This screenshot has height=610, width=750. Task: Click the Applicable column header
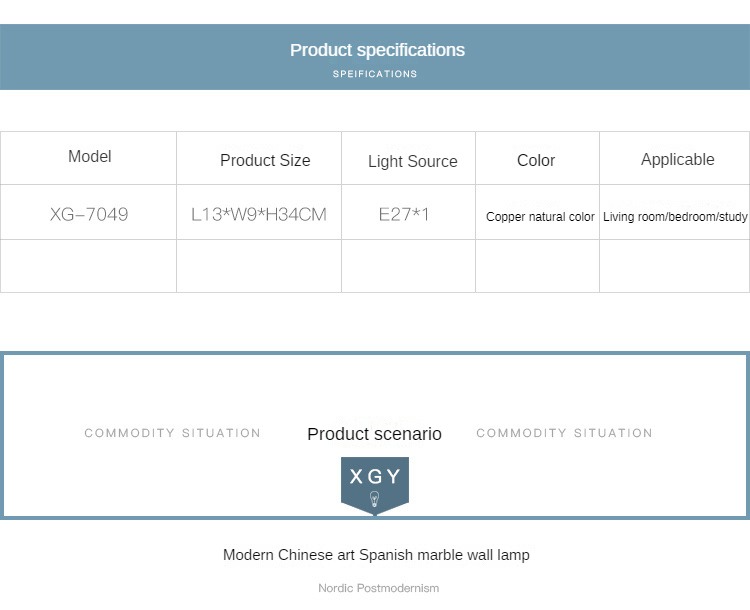coord(677,160)
